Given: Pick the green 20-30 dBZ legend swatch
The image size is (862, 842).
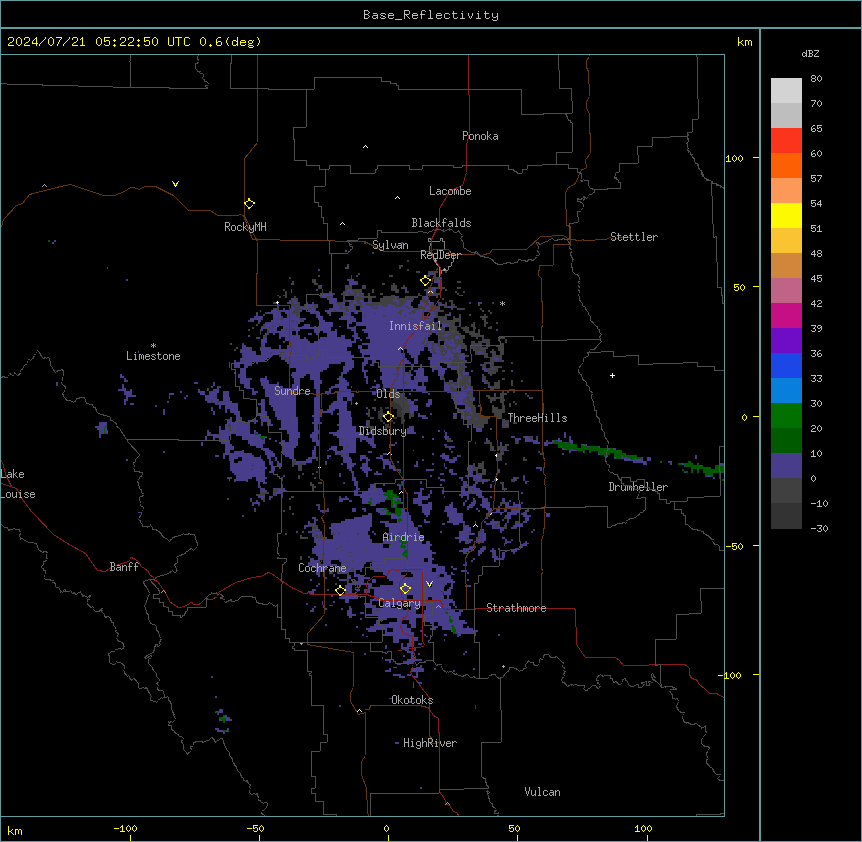Looking at the screenshot, I should (x=786, y=416).
